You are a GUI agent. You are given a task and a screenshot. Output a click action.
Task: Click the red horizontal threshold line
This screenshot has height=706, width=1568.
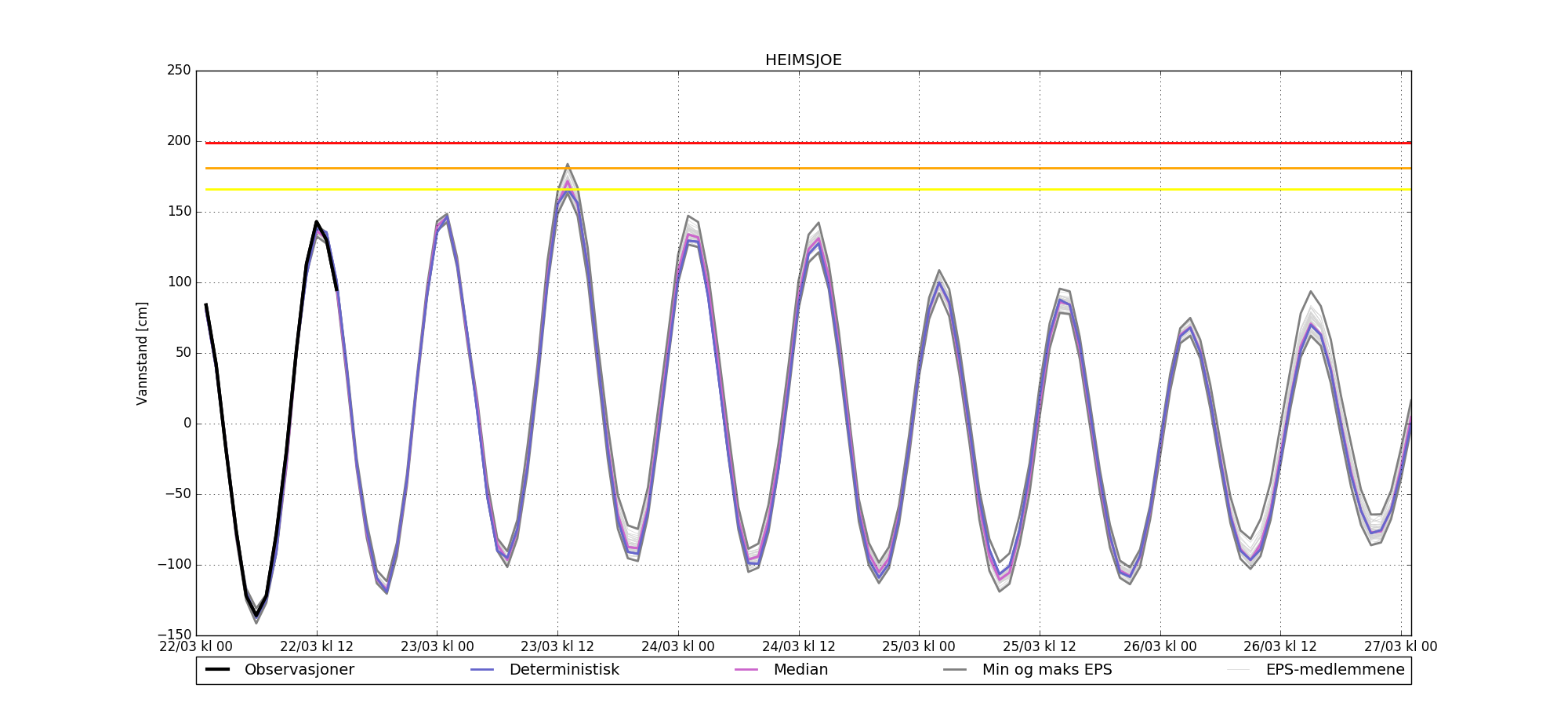point(784,143)
